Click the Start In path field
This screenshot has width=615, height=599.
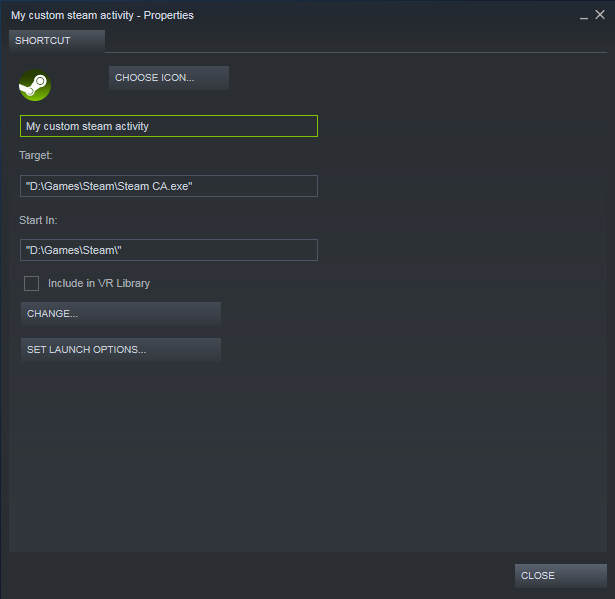point(169,250)
